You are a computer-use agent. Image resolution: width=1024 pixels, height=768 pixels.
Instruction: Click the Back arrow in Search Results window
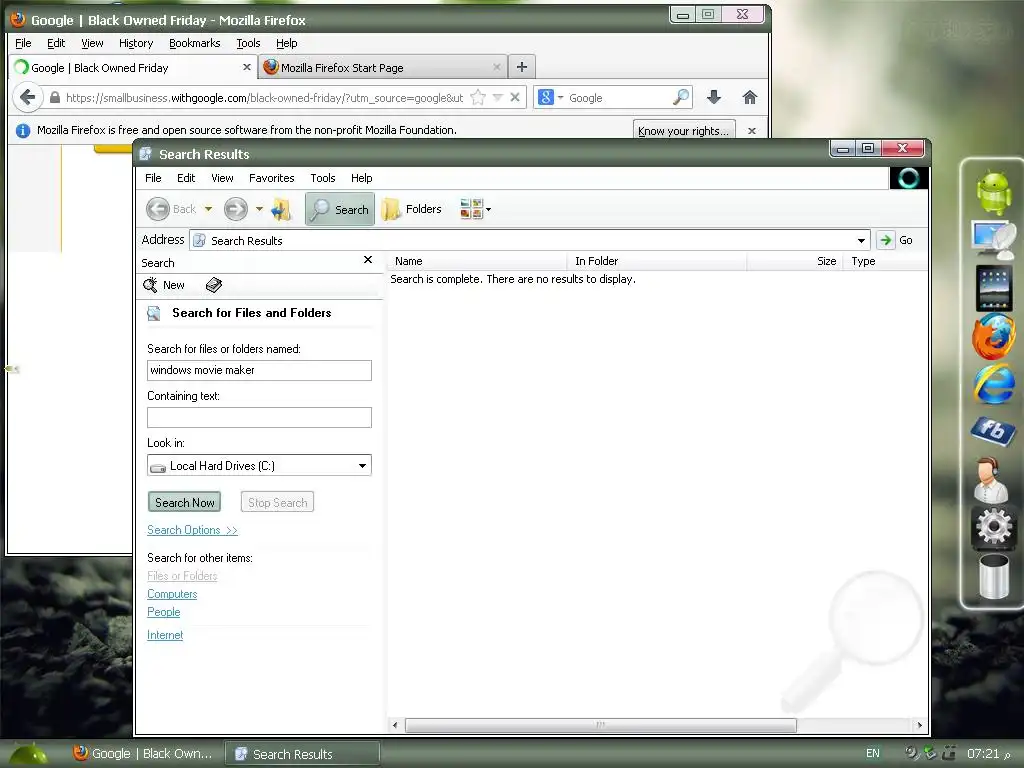click(x=157, y=209)
